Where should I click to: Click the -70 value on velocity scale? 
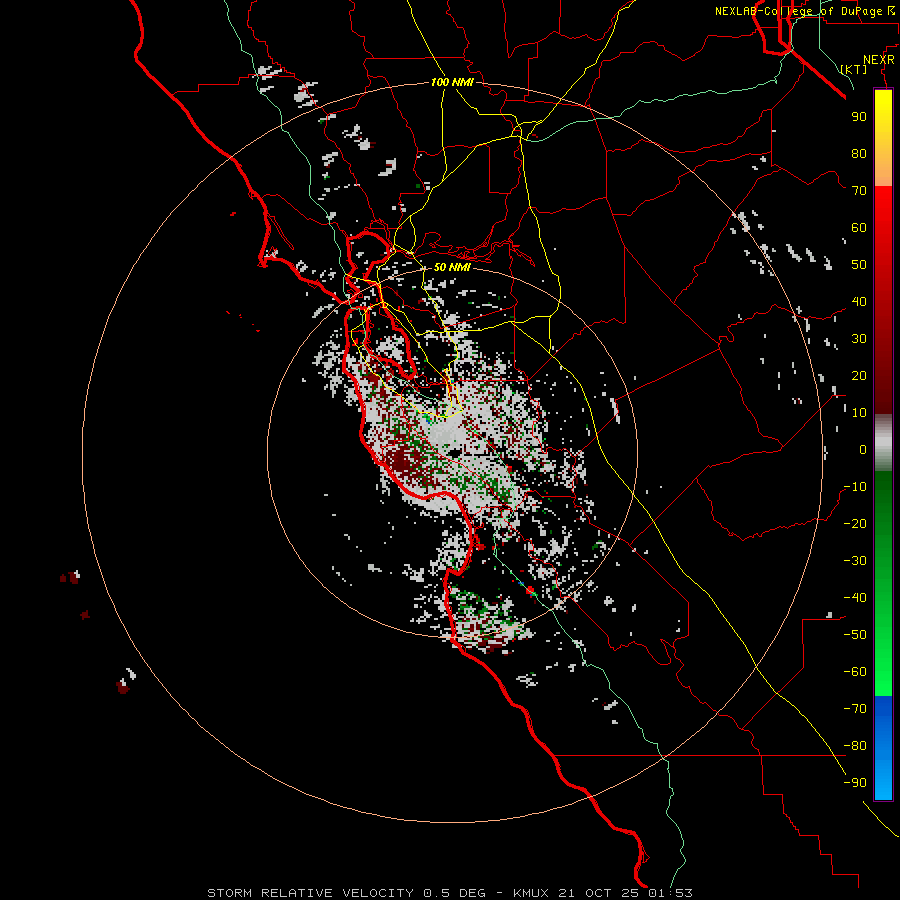(x=855, y=709)
